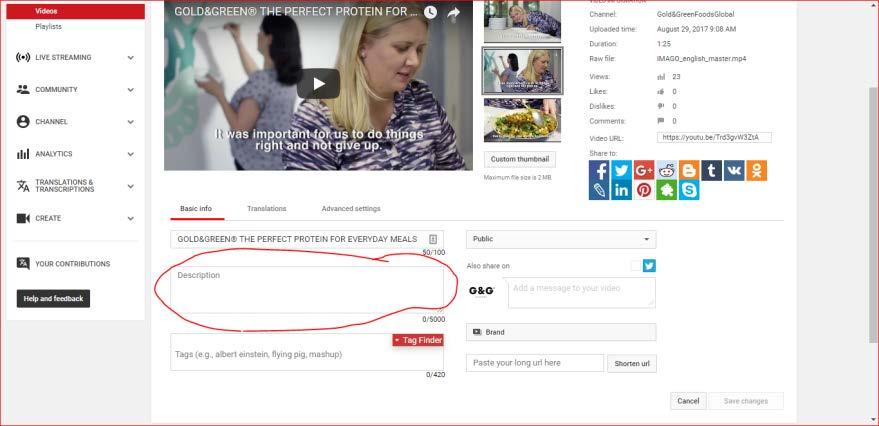Share video to Pinterest

(644, 190)
